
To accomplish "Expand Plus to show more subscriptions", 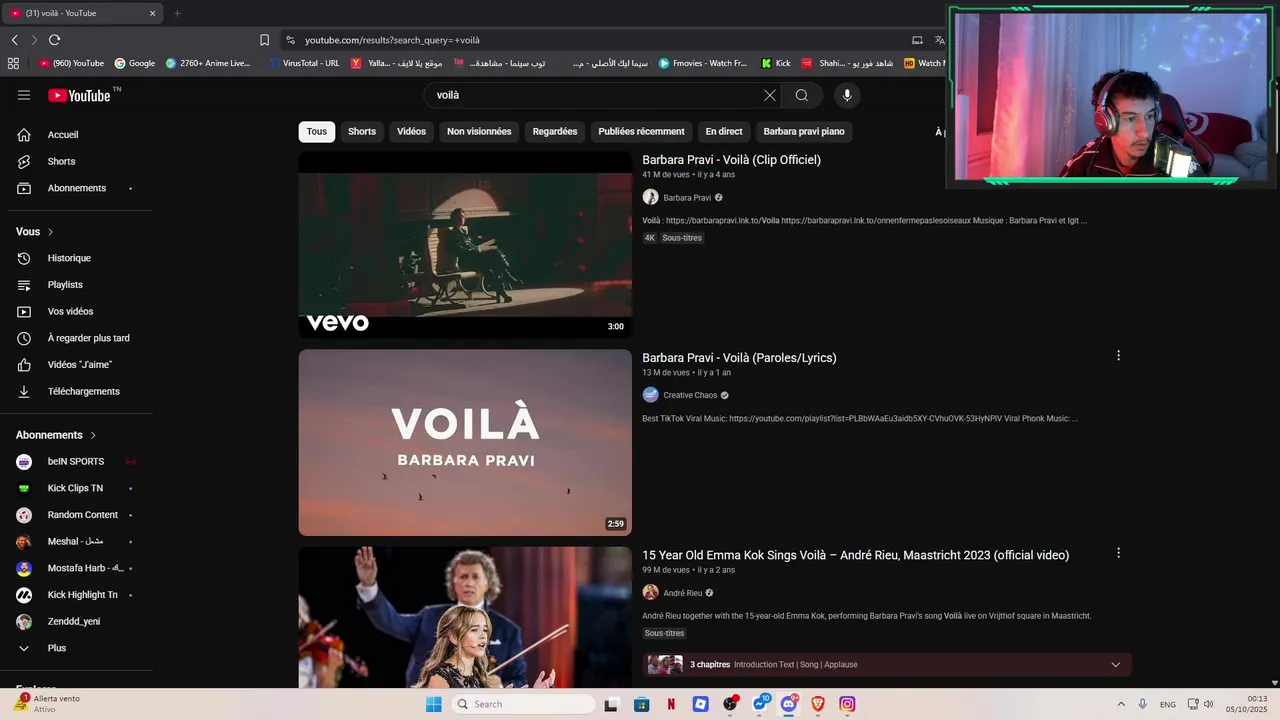I will 78,648.
